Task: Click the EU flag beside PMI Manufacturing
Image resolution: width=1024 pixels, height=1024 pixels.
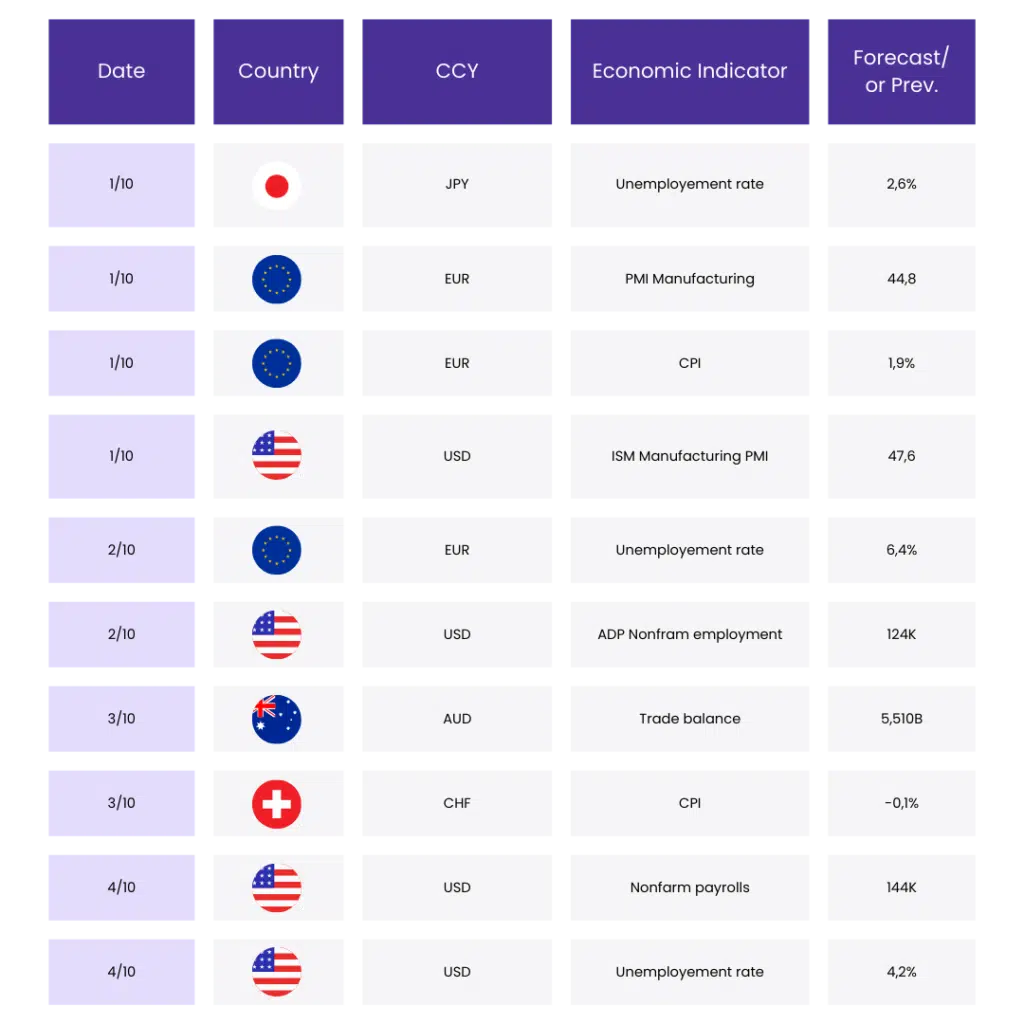Action: [x=277, y=279]
